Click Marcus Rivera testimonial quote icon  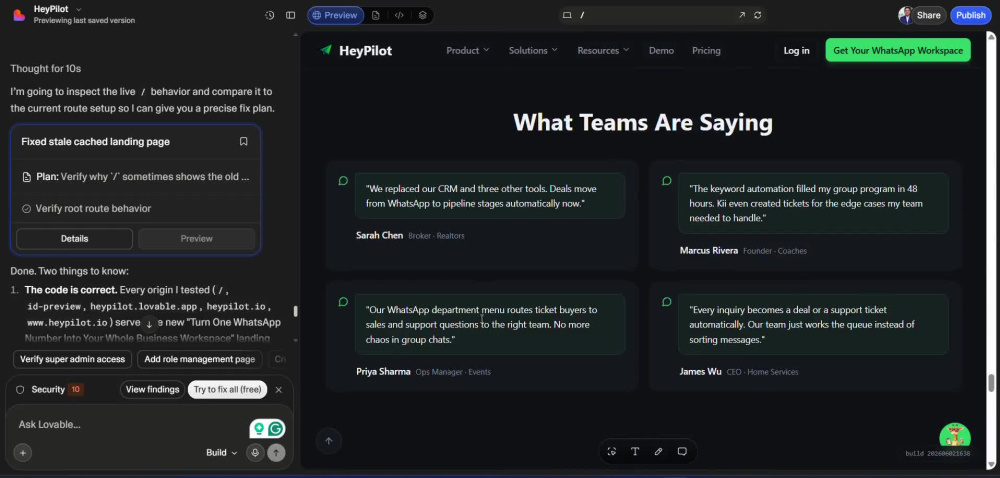coord(666,181)
